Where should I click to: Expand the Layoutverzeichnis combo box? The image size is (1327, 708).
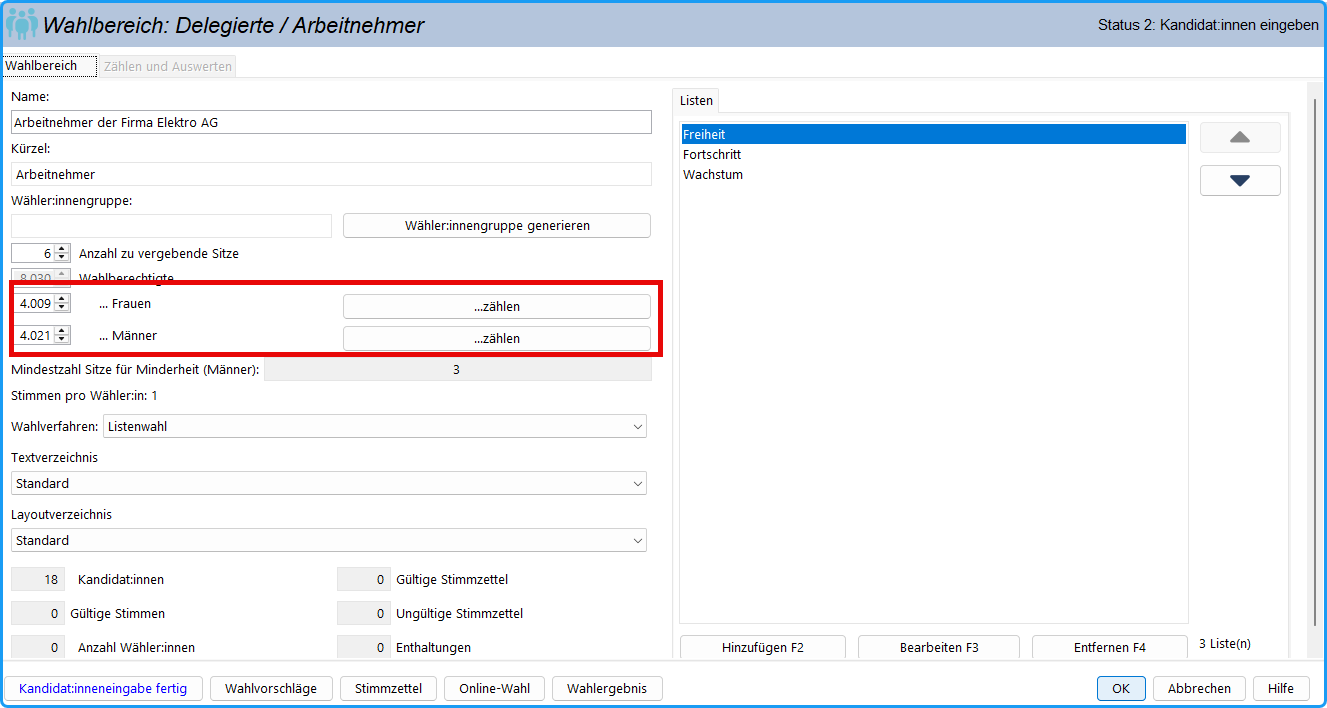(329, 541)
